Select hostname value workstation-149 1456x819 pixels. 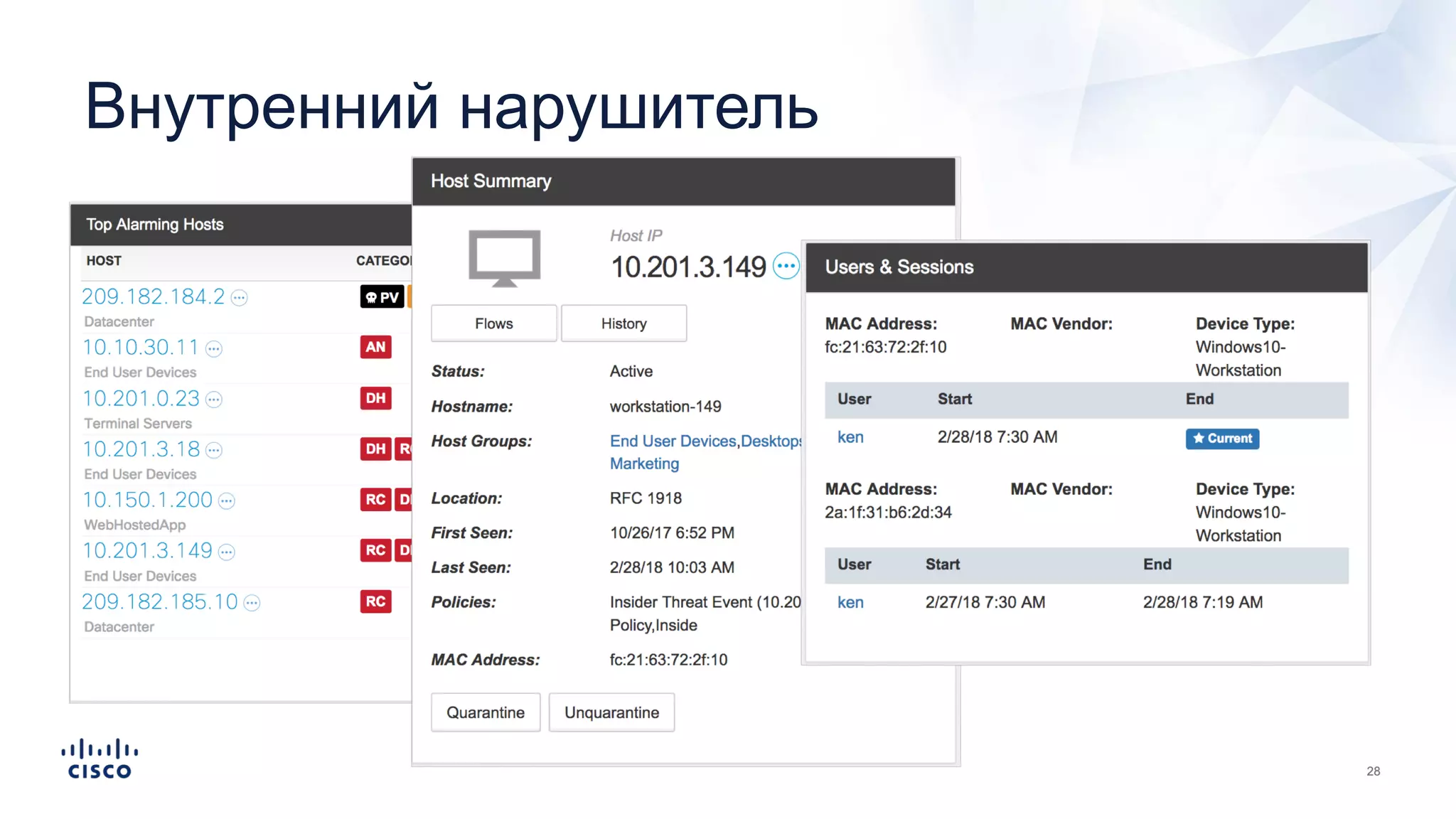(x=665, y=407)
